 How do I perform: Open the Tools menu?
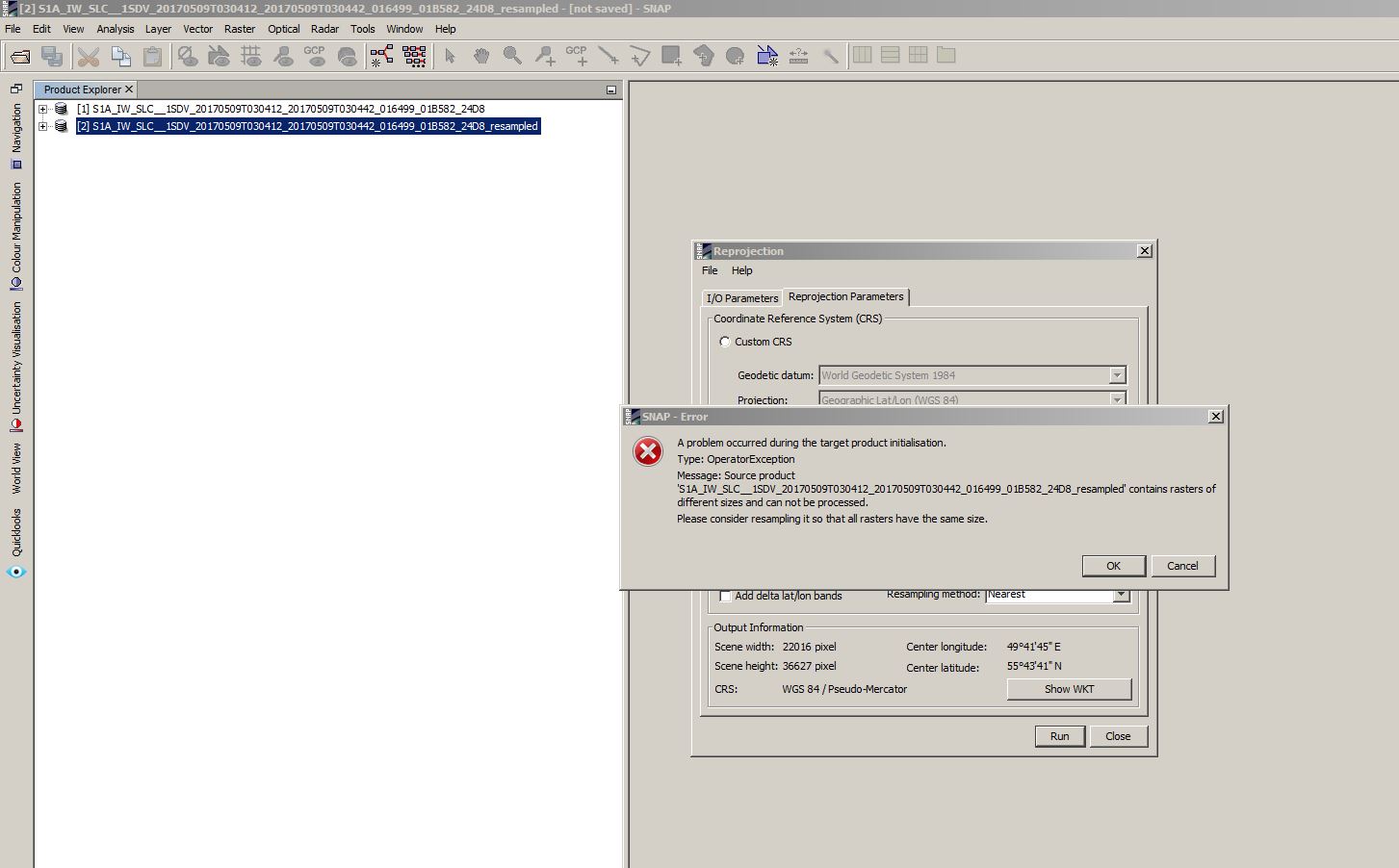[363, 29]
